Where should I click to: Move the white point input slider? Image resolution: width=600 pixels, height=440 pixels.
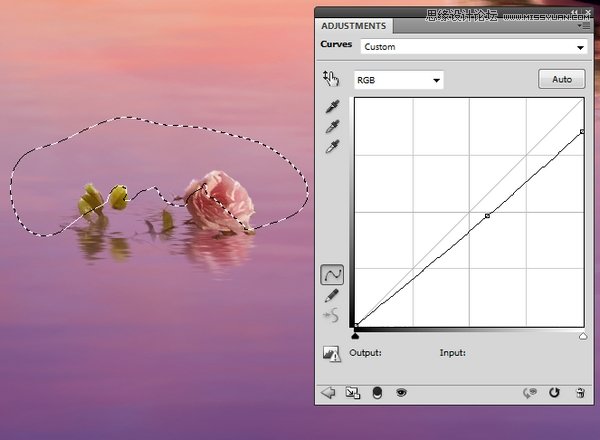(583, 336)
